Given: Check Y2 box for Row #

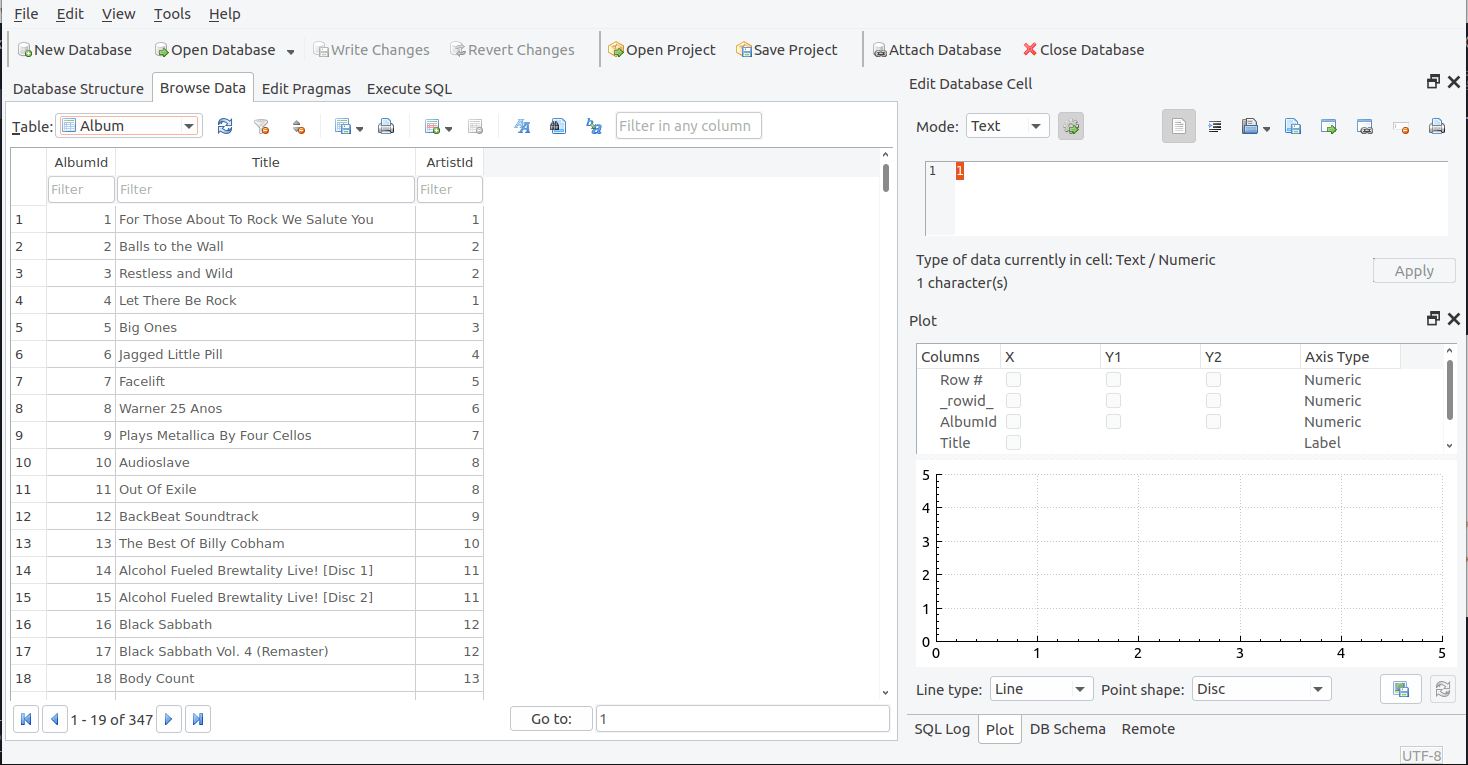Looking at the screenshot, I should coord(1213,380).
